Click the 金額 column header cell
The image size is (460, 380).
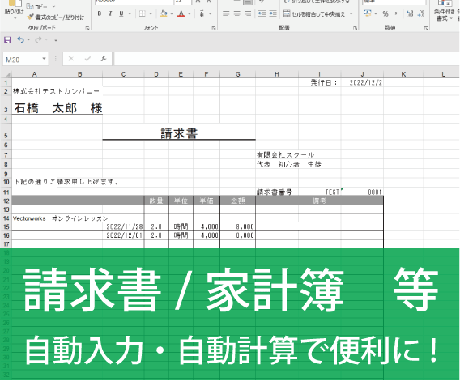tap(238, 201)
